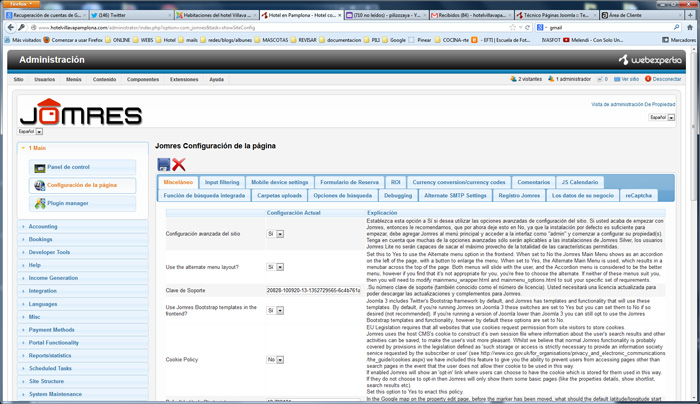Open the Componentes menu
700x404 pixels.
point(143,79)
